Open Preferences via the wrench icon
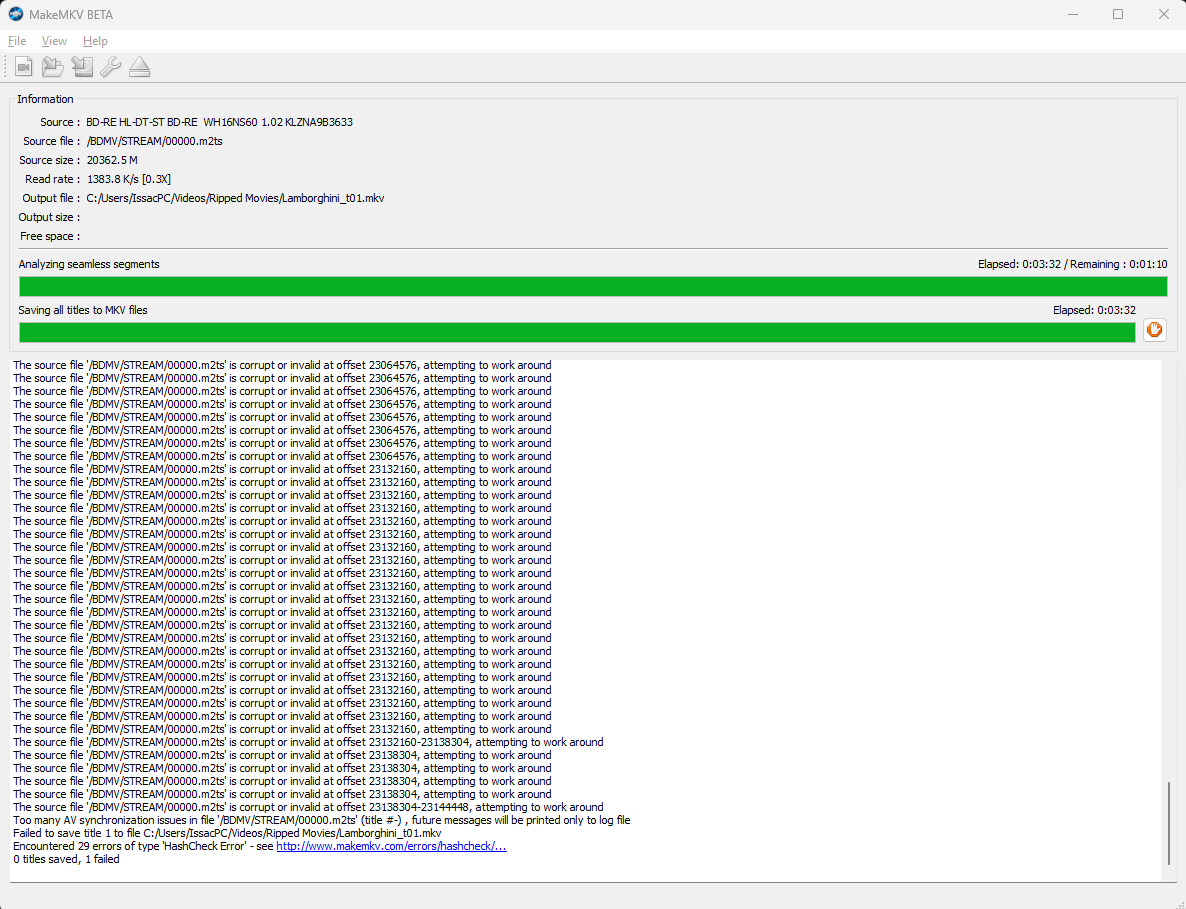This screenshot has height=909, width=1186. click(x=111, y=67)
